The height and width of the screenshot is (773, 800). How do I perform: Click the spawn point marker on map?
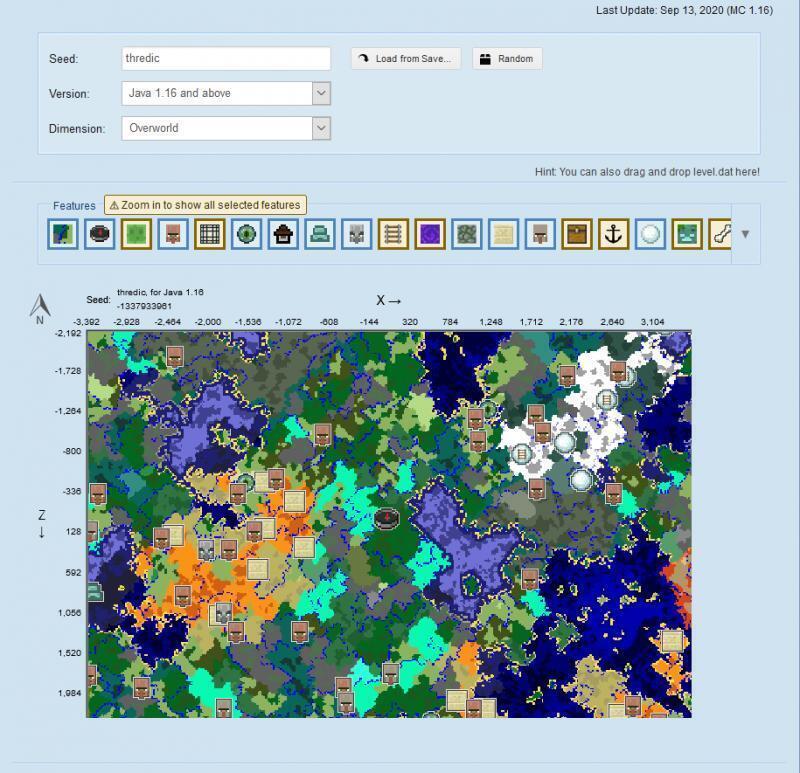tap(387, 518)
